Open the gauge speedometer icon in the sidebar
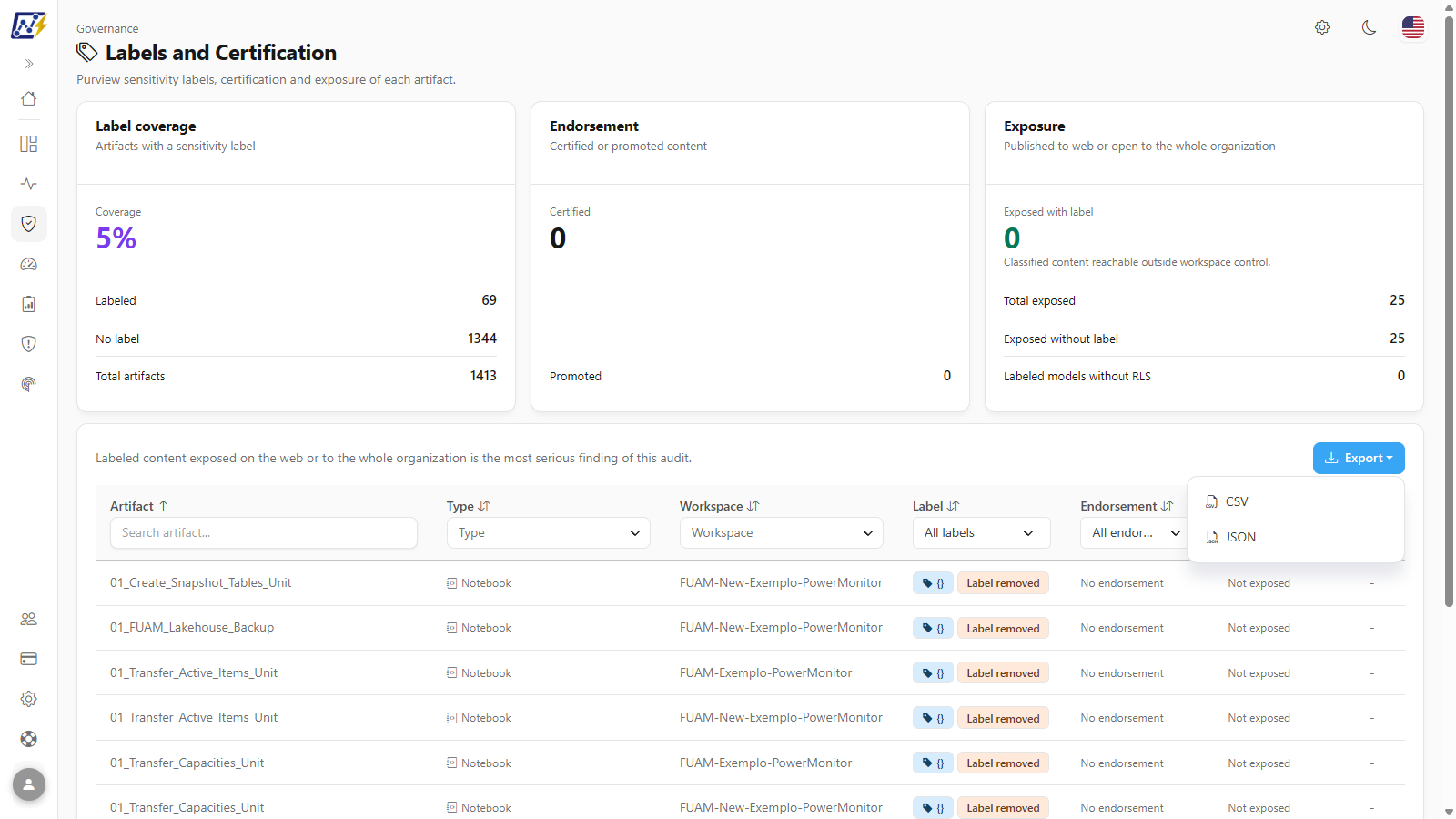The height and width of the screenshot is (819, 1456). 29,264
